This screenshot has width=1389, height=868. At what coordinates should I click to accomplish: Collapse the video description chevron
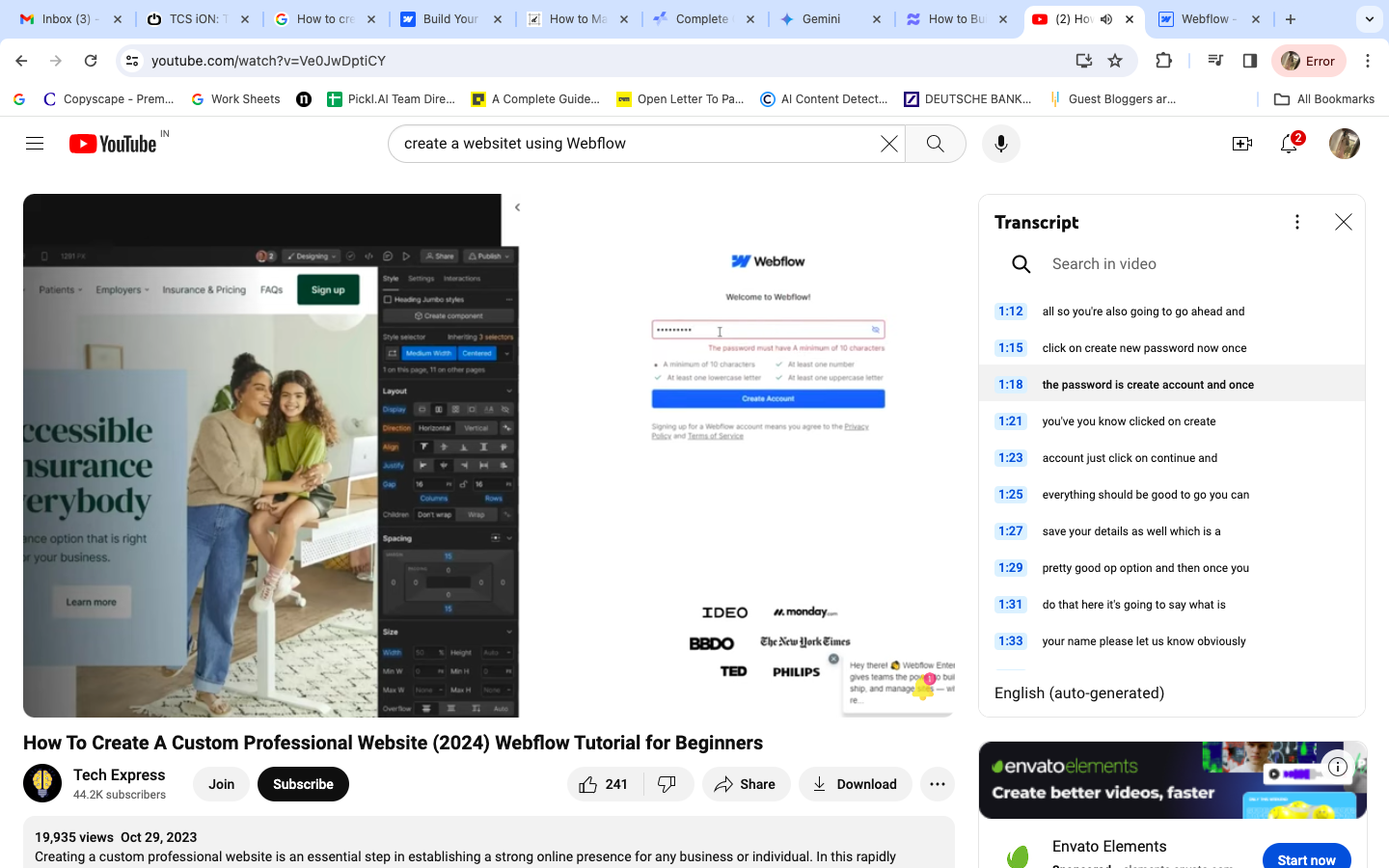[x=517, y=206]
